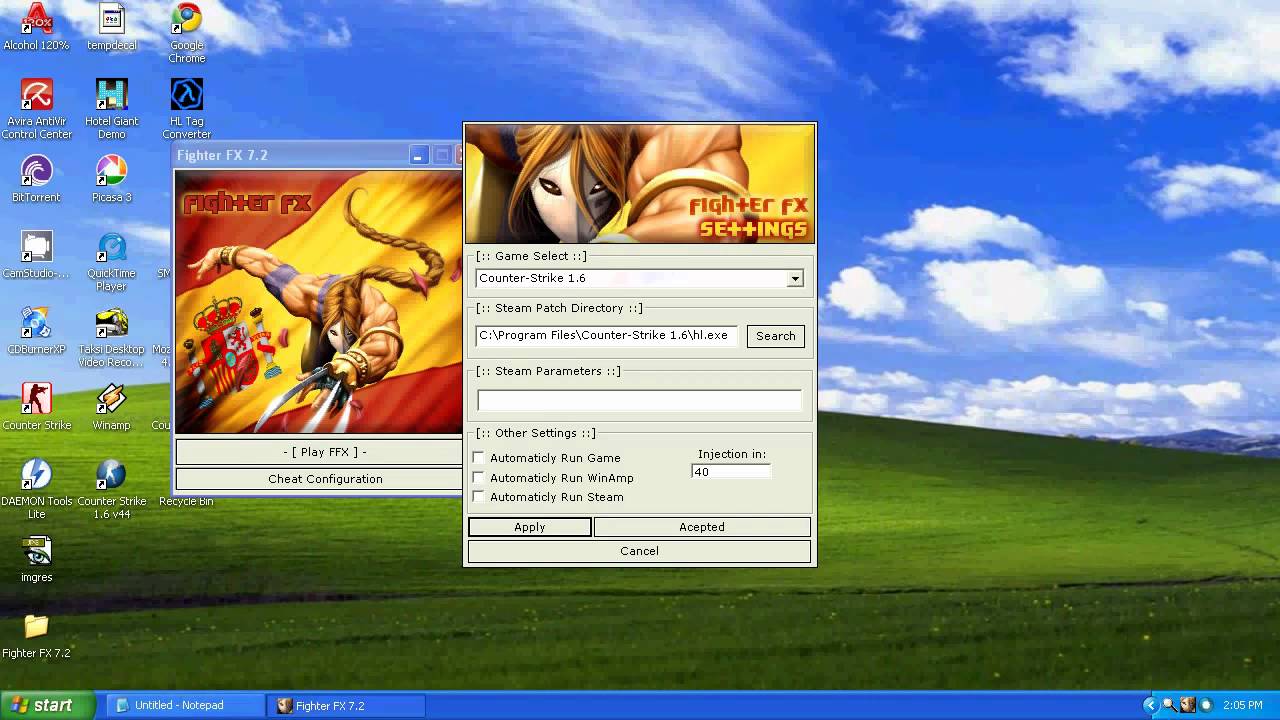
Task: Enable Automaticly Run WinAmp checkbox
Action: [x=478, y=478]
